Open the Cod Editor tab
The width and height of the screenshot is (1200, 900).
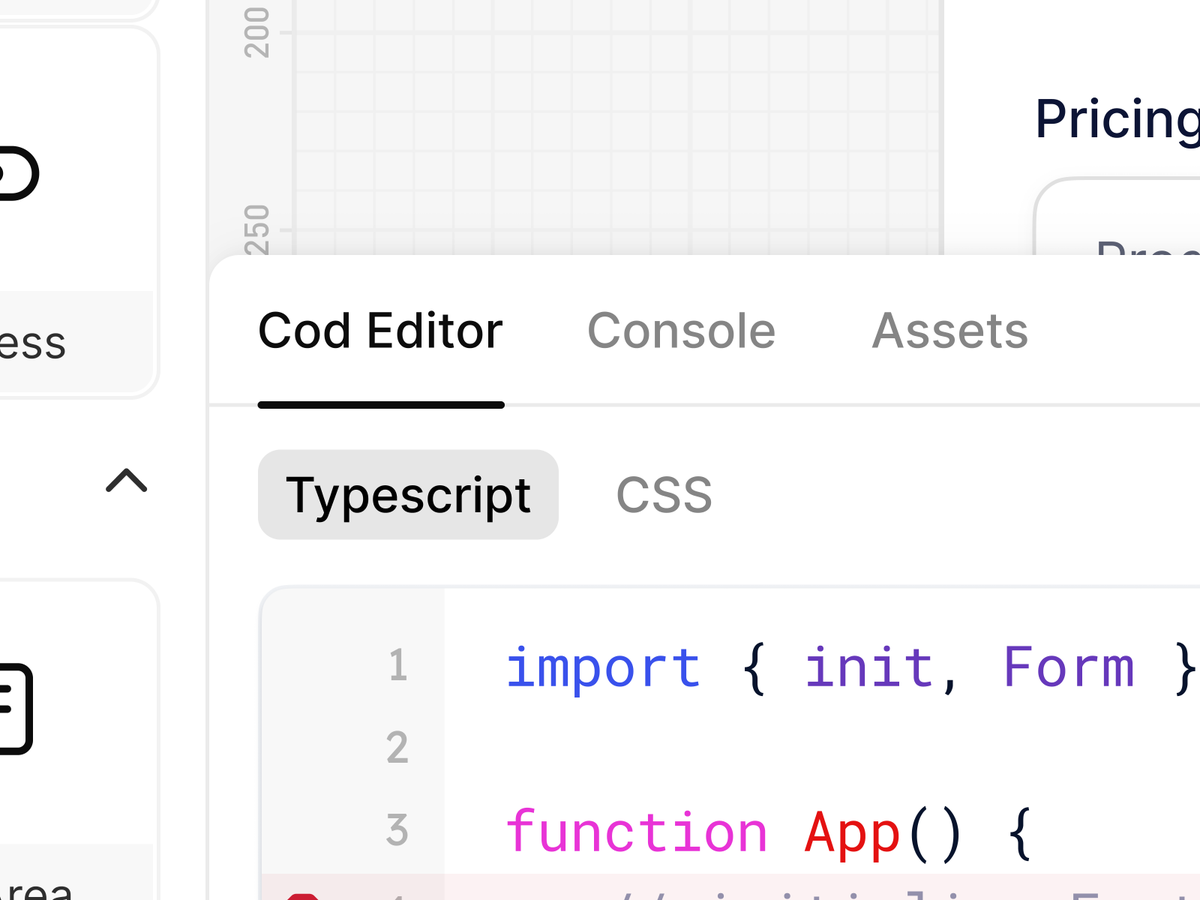coord(380,332)
